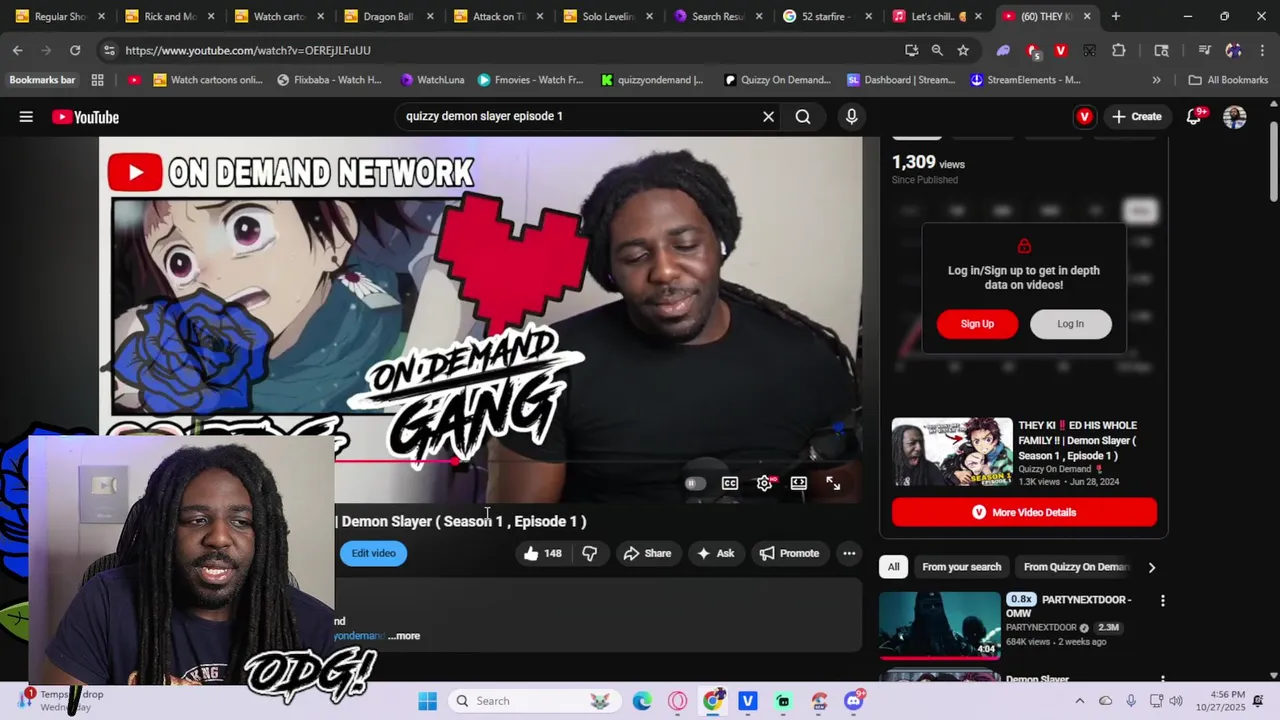Image resolution: width=1280 pixels, height=720 pixels.
Task: Open the Windows Start button
Action: pyautogui.click(x=427, y=701)
